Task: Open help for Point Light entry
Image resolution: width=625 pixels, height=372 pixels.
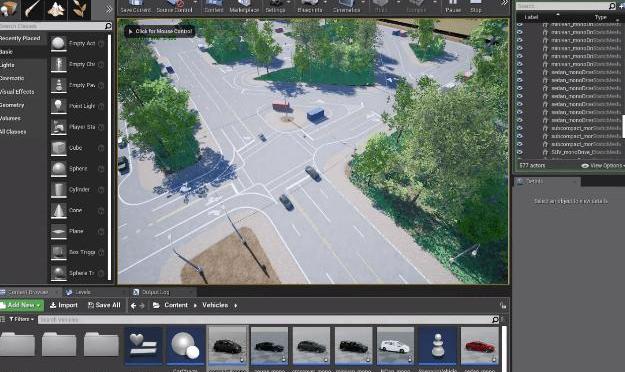Action: [101, 106]
